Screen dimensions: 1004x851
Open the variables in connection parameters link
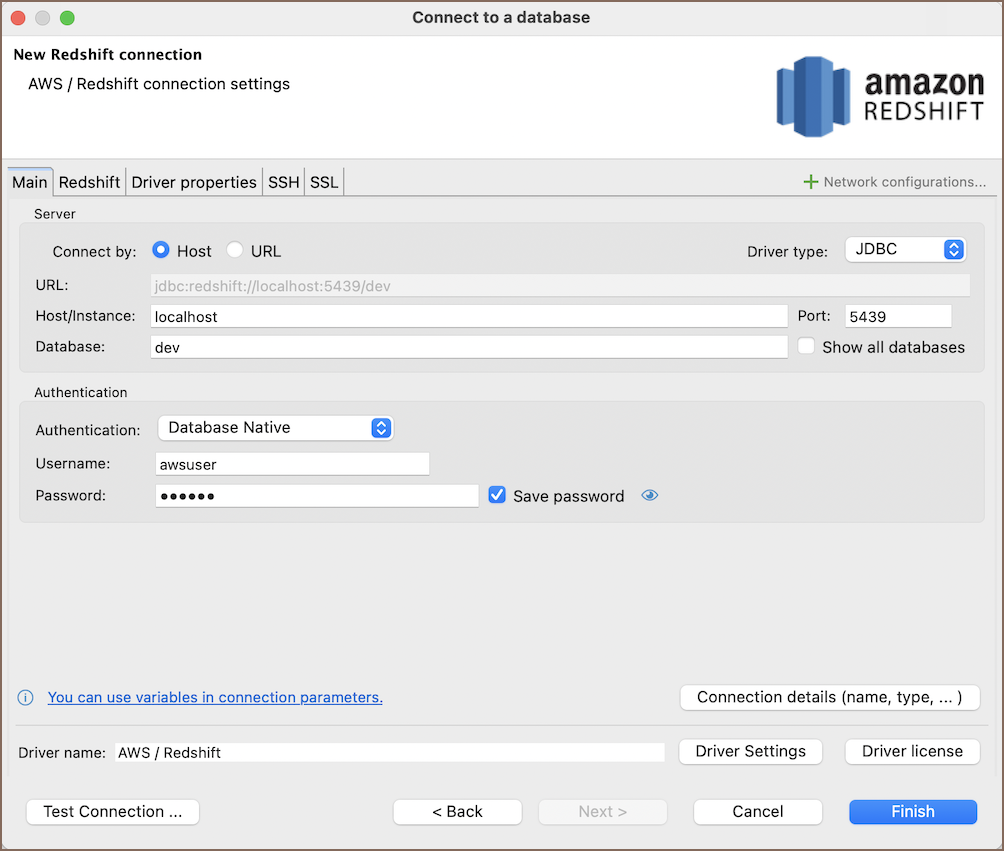pos(215,698)
